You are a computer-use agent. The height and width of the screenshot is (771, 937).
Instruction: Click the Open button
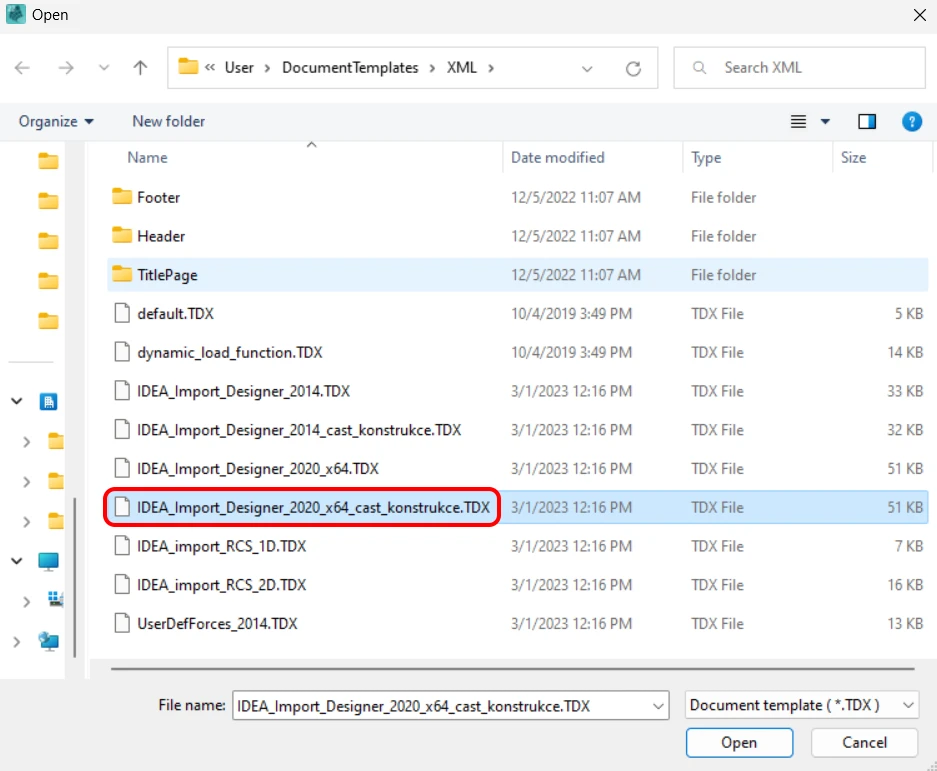point(739,742)
